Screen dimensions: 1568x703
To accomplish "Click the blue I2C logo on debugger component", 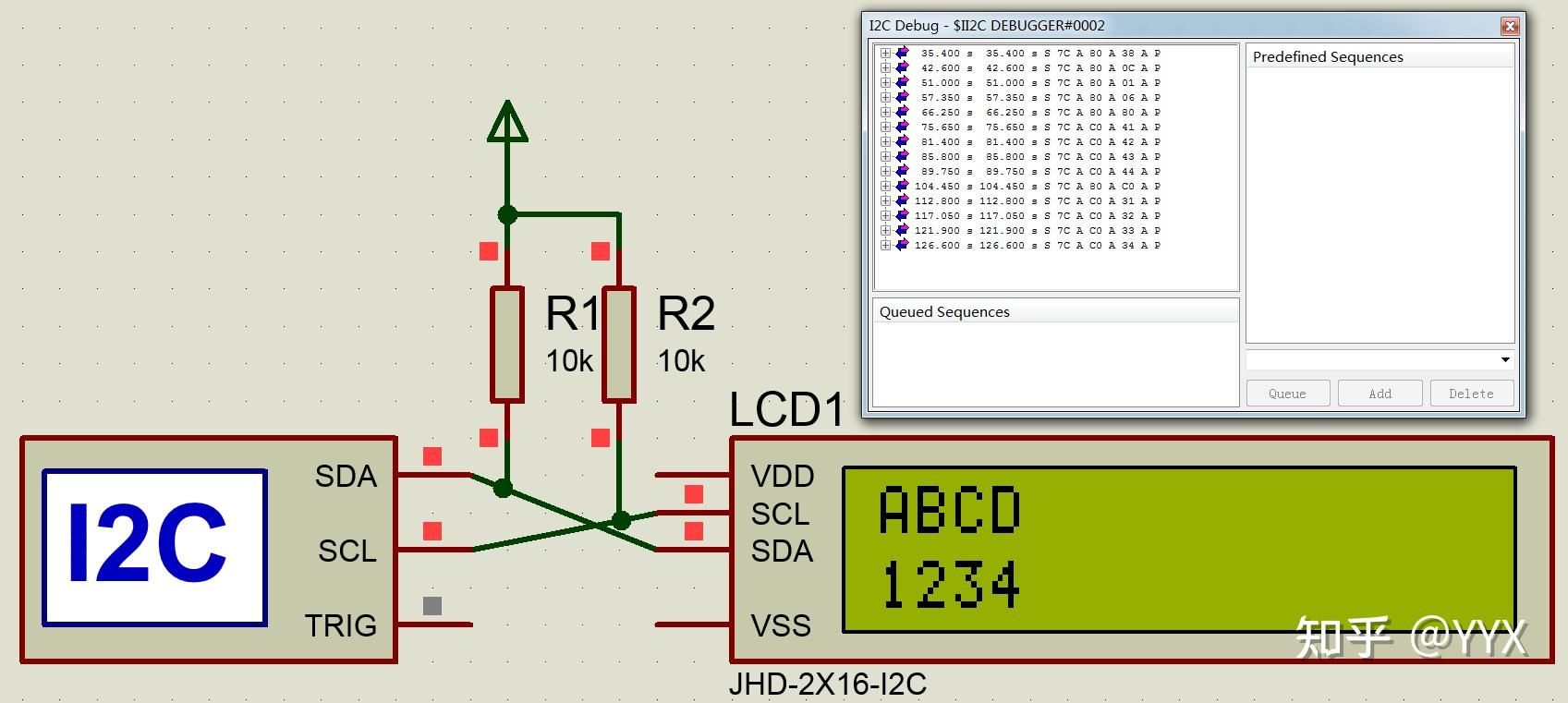I will pos(154,548).
